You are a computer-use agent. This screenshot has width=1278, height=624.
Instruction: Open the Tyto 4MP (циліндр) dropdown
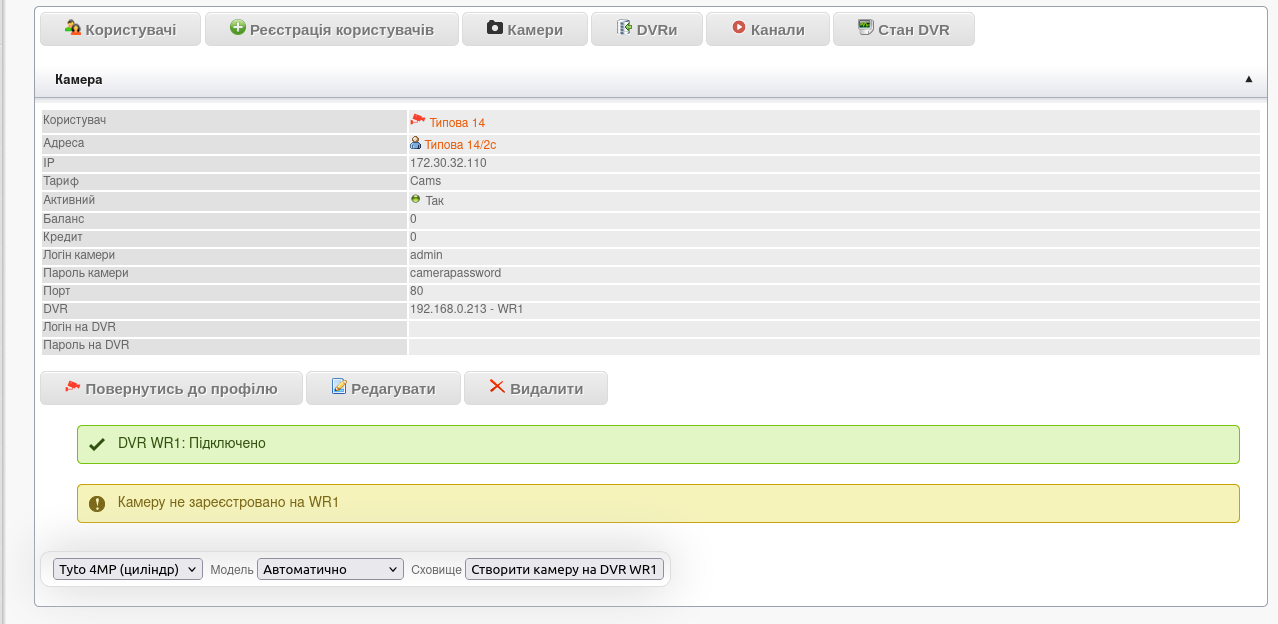[128, 569]
